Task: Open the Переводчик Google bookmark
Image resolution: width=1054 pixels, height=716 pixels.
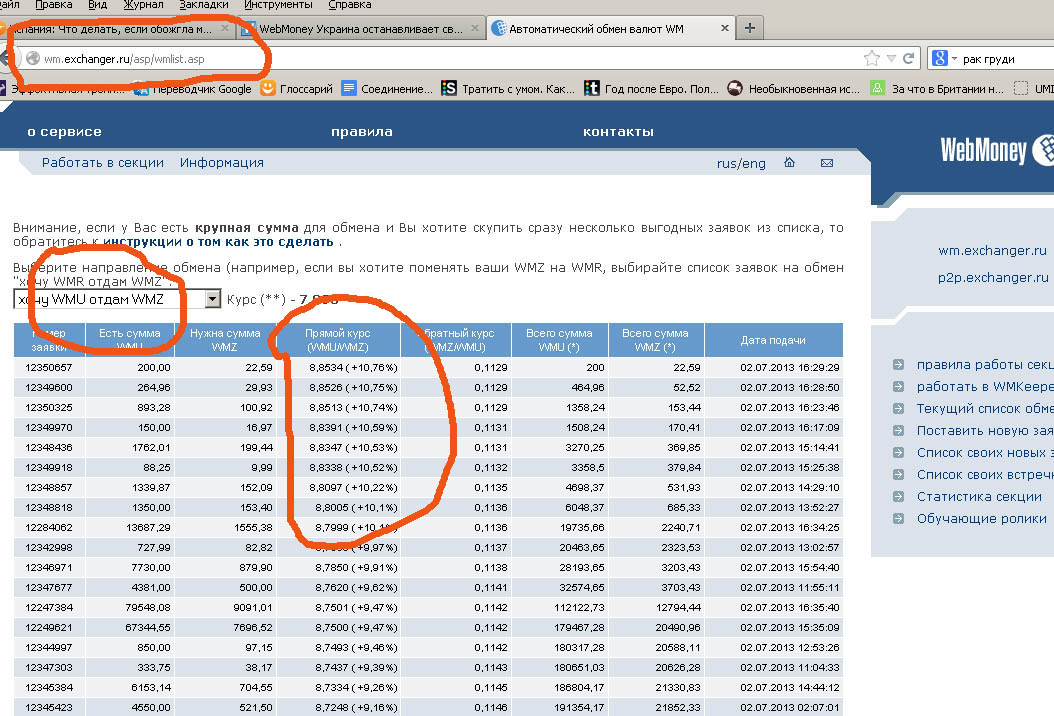Action: pos(197,89)
